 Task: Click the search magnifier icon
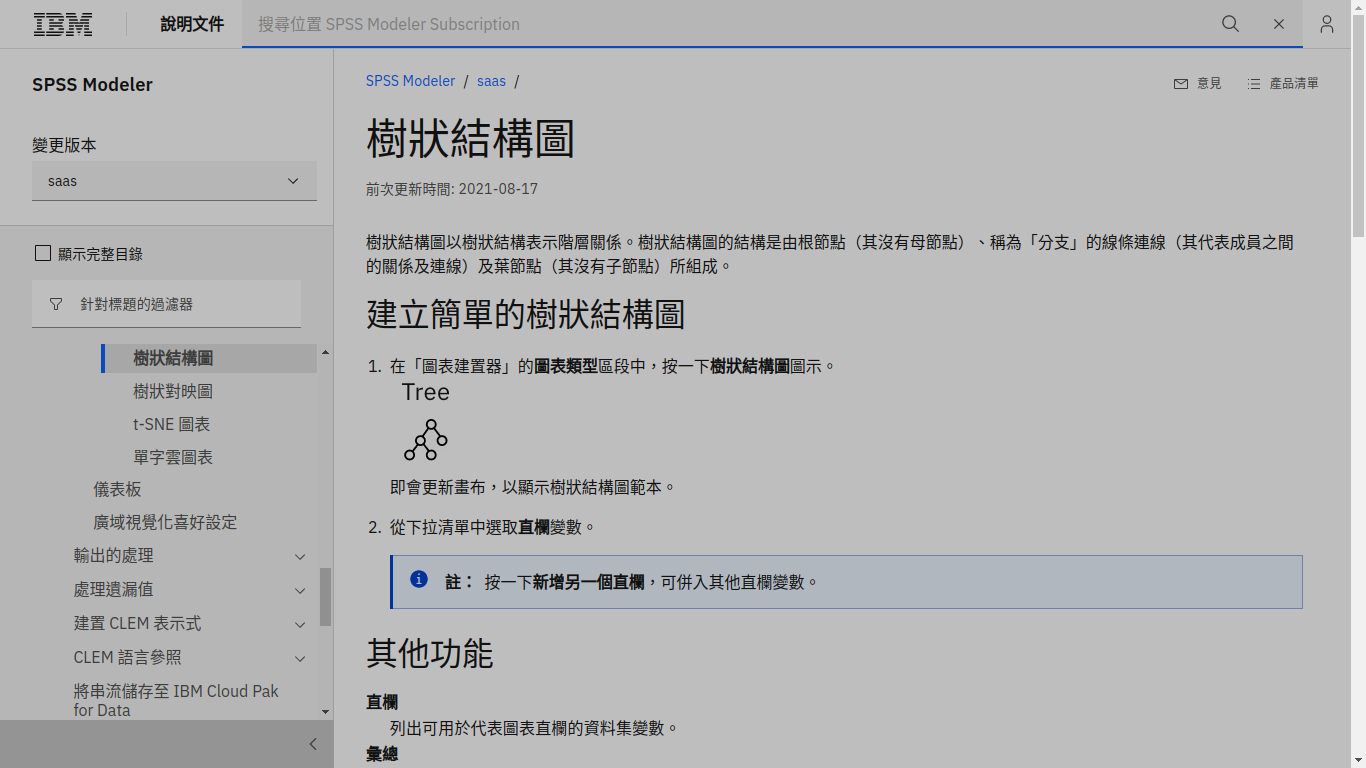[x=1230, y=24]
